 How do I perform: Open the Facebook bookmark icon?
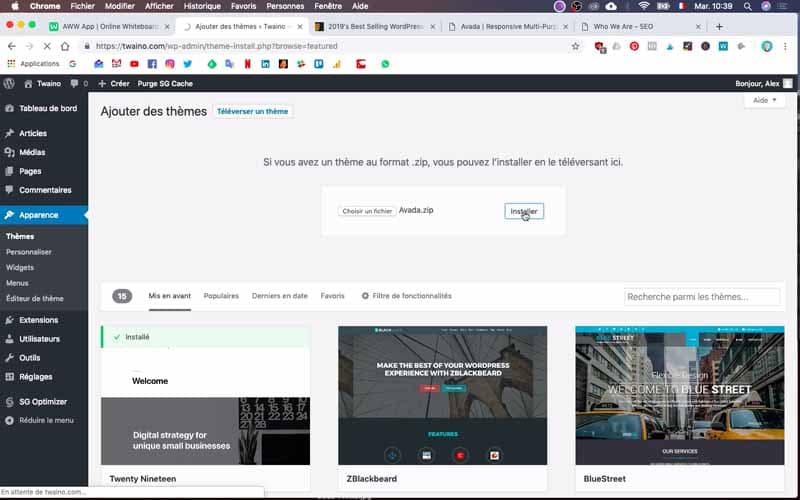click(152, 64)
